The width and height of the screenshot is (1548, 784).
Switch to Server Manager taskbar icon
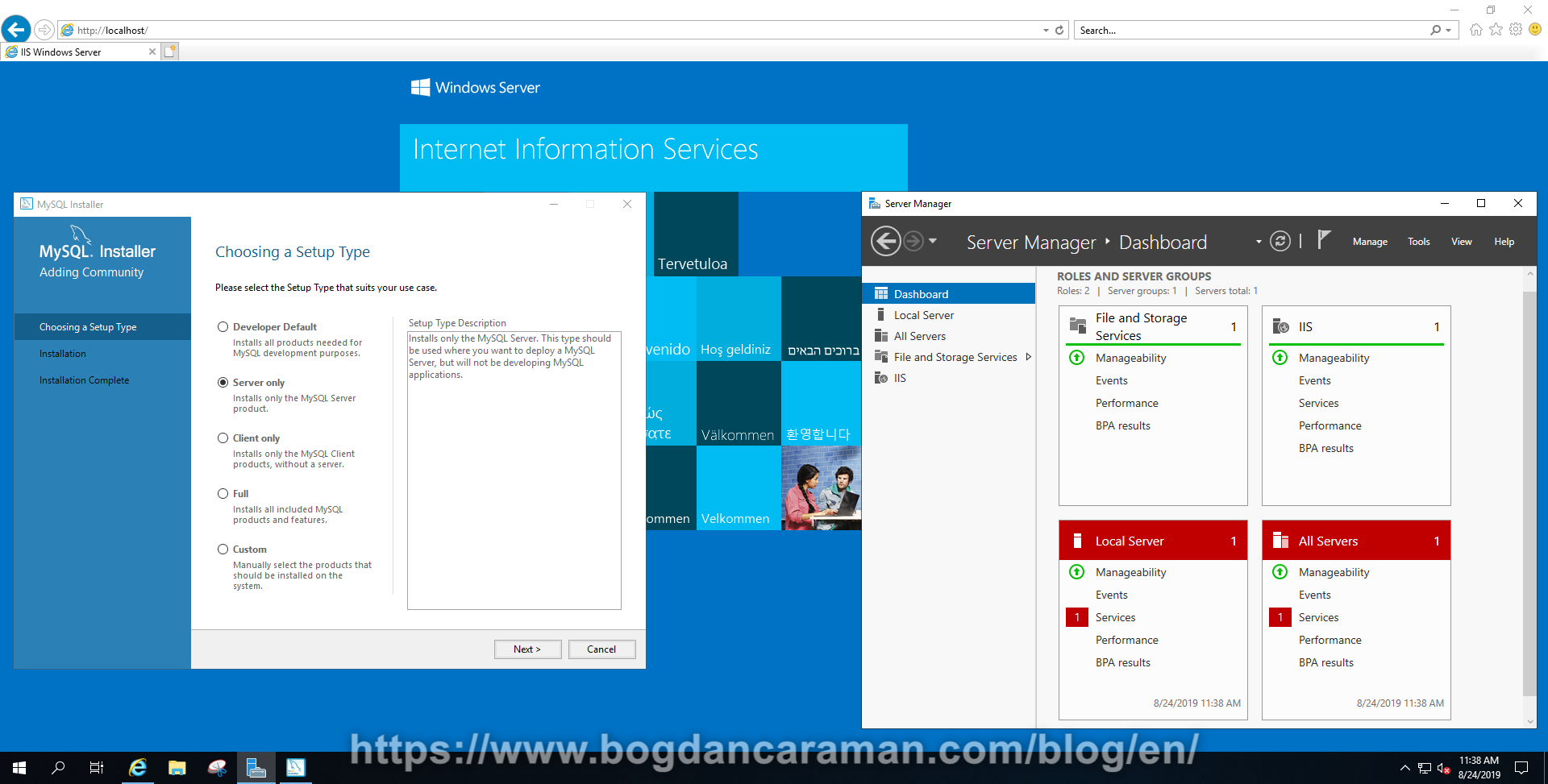[x=256, y=768]
